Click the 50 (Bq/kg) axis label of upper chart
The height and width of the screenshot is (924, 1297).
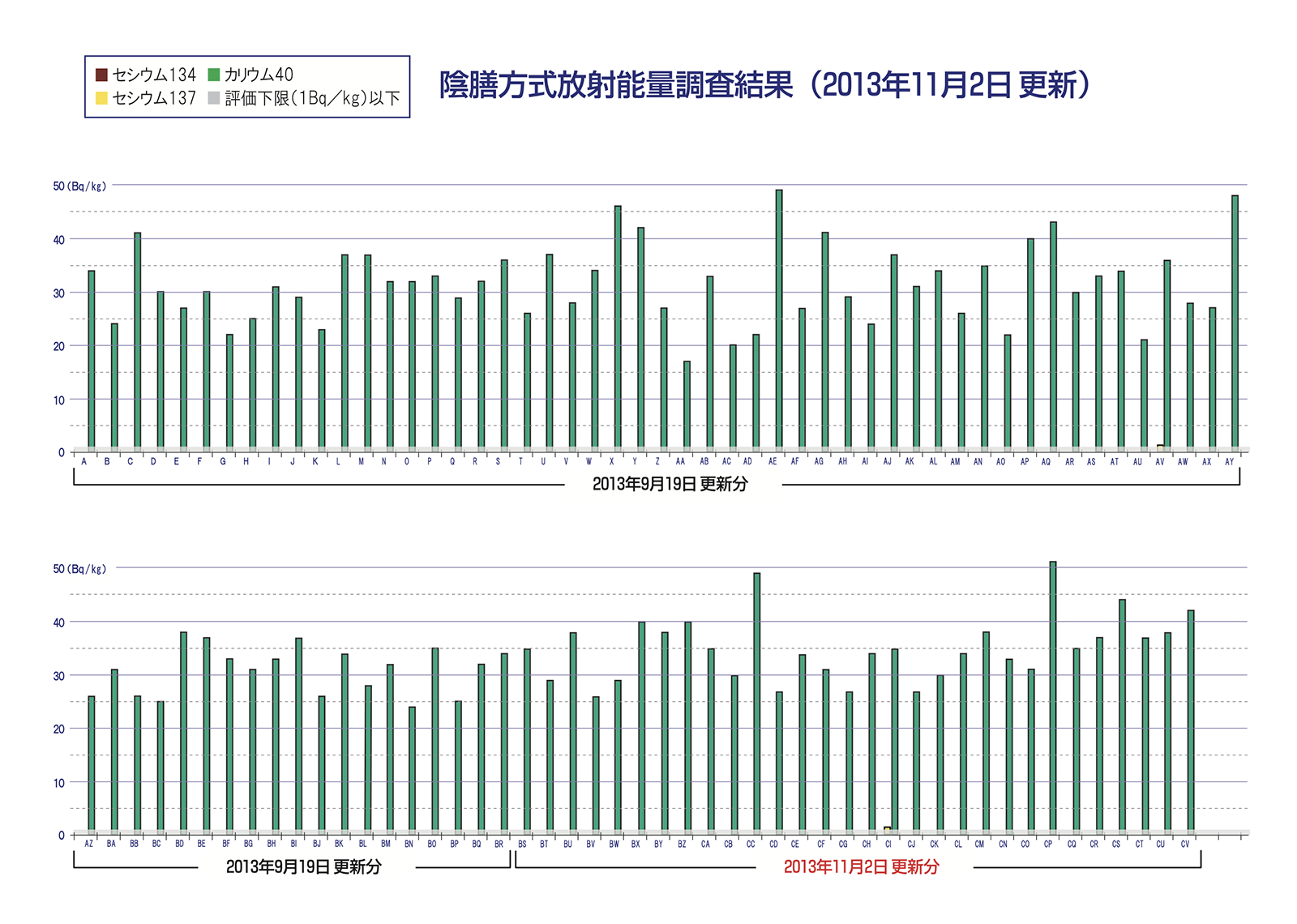click(79, 186)
